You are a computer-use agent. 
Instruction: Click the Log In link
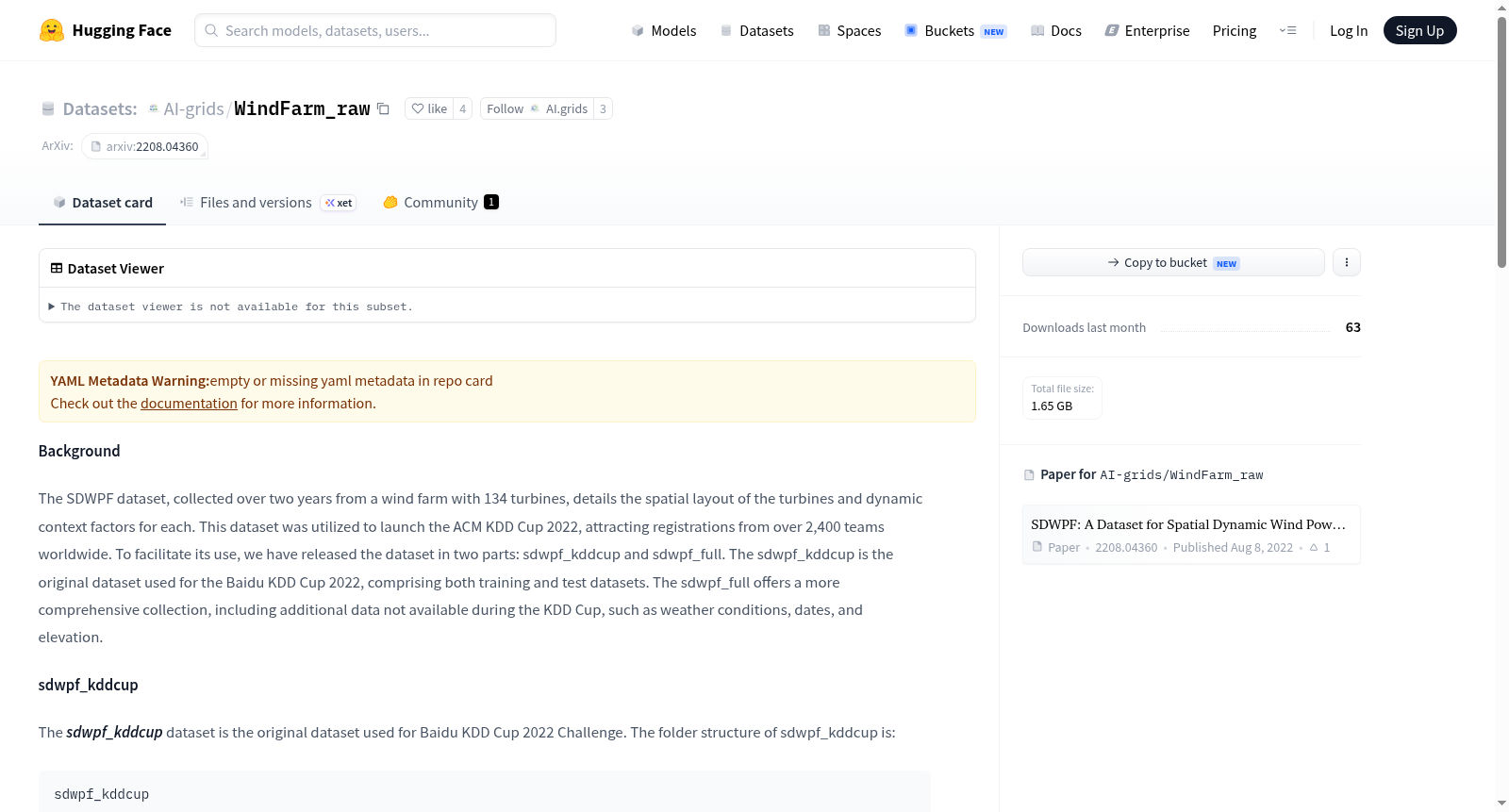coord(1348,30)
